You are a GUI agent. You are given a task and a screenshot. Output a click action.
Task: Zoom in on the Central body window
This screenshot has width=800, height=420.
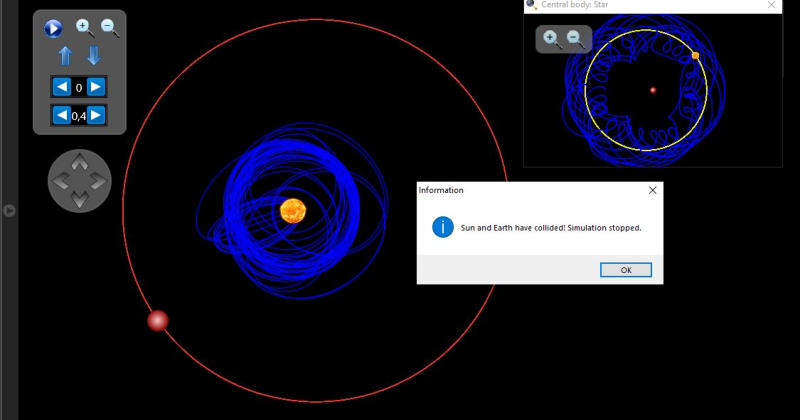coord(551,39)
